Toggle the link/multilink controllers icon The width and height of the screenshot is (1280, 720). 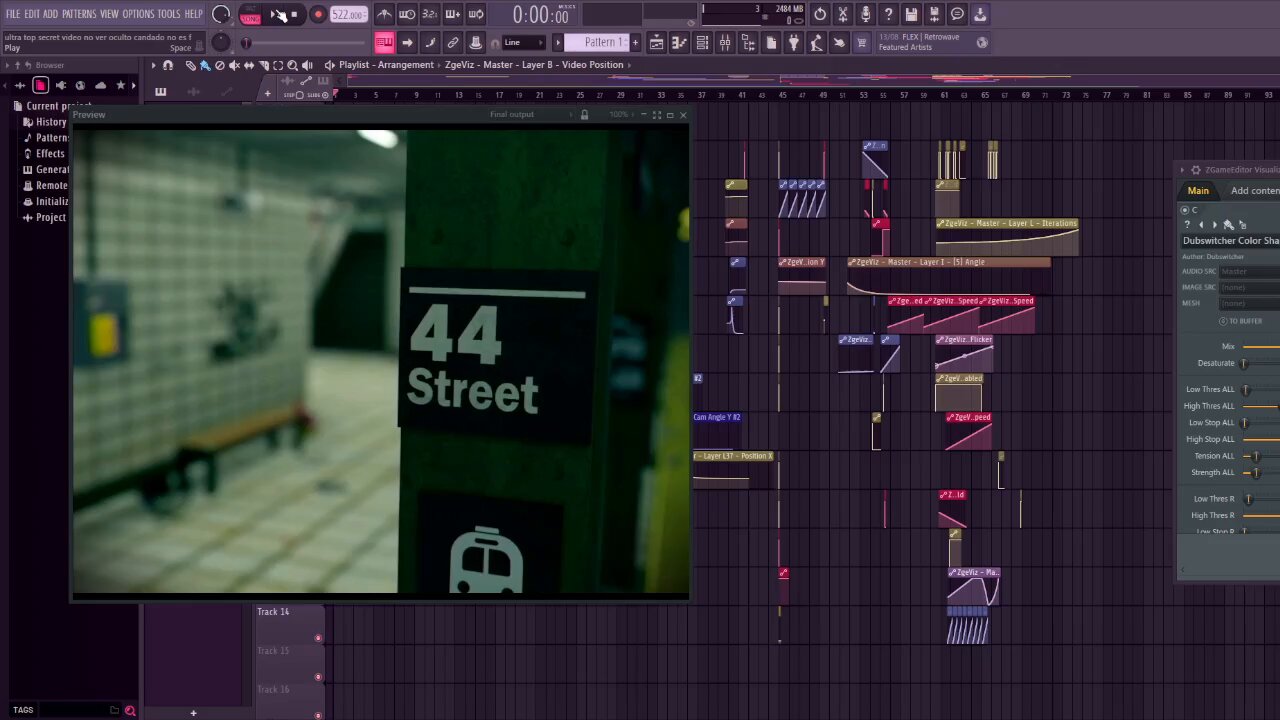point(453,42)
